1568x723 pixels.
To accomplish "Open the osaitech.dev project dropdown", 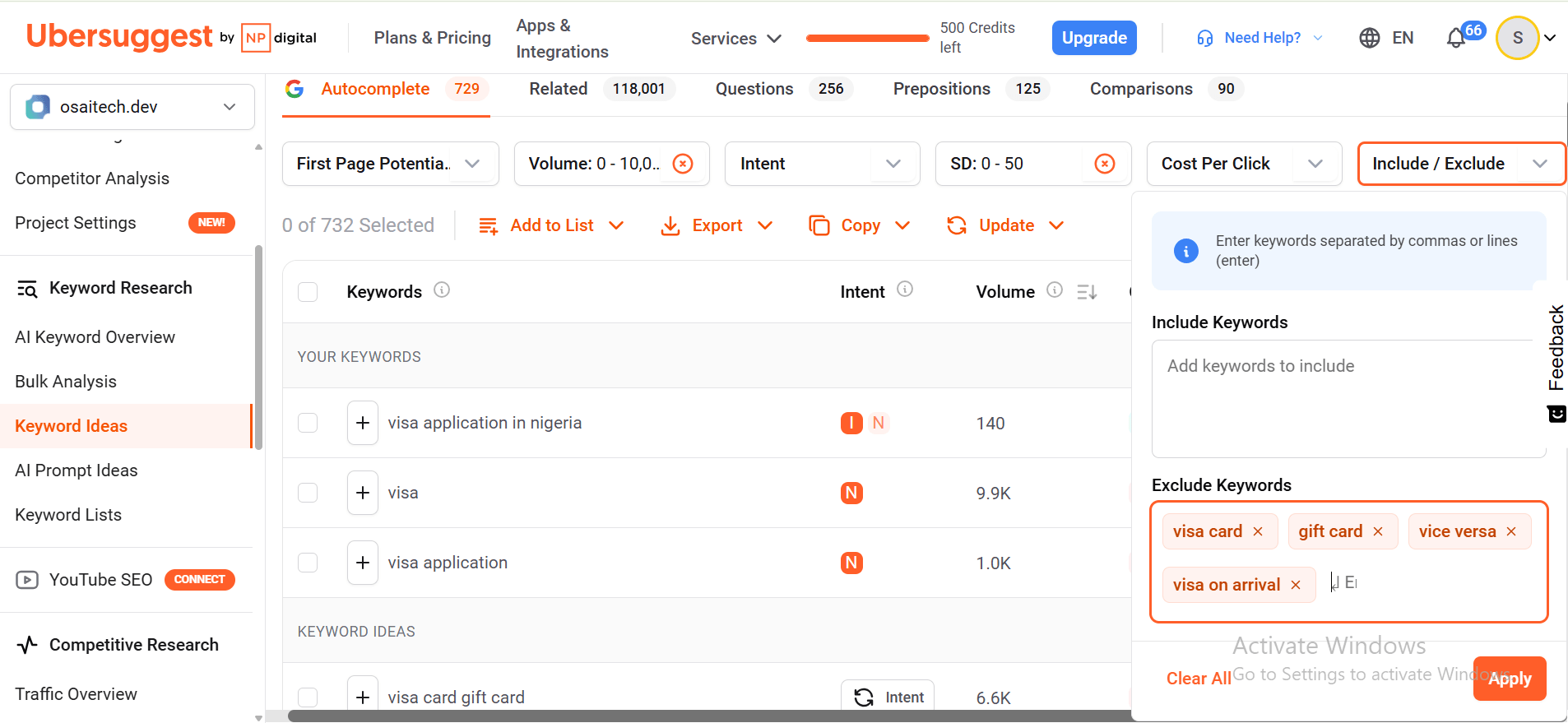I will click(132, 107).
